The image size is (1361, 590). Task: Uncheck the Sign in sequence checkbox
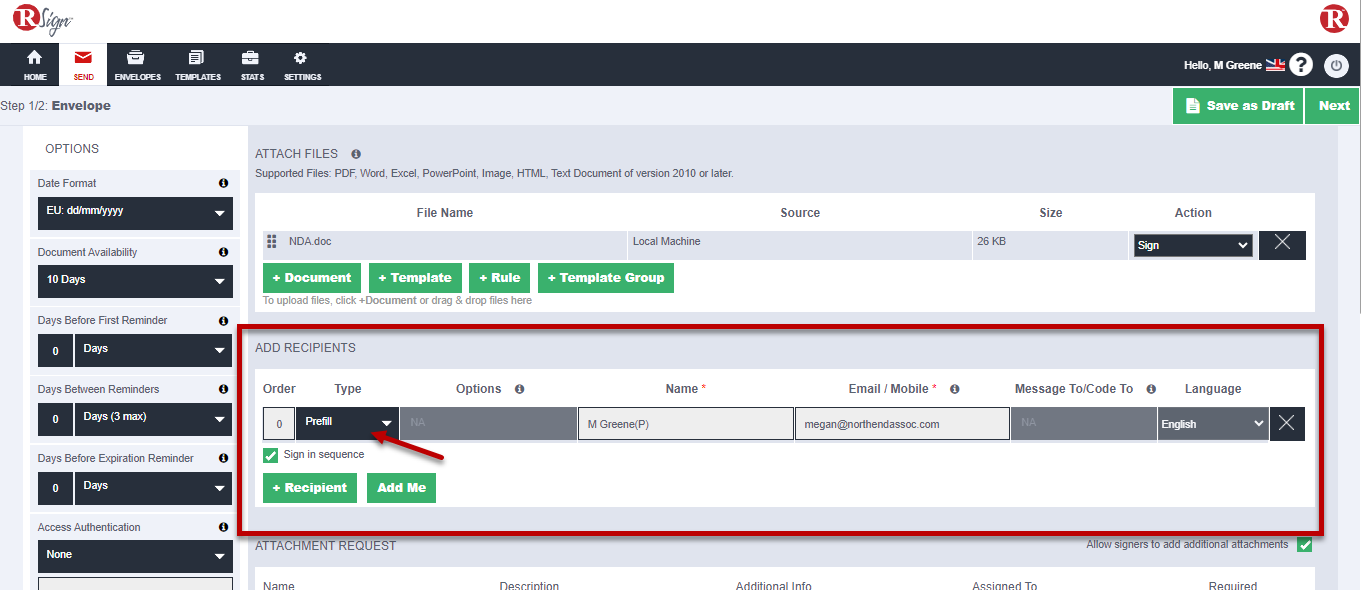270,455
